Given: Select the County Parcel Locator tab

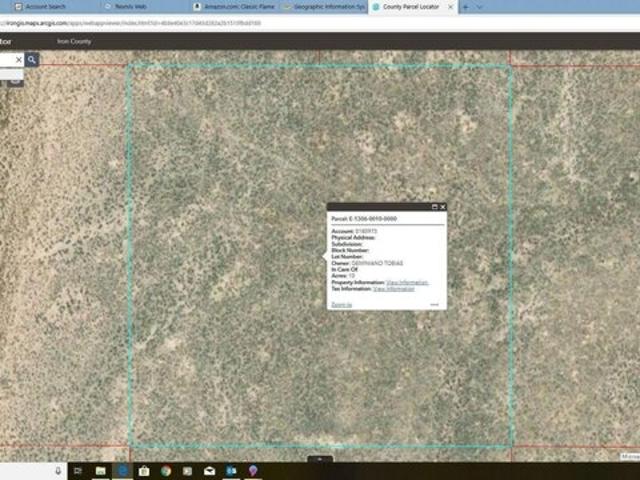Looking at the screenshot, I should (410, 6).
